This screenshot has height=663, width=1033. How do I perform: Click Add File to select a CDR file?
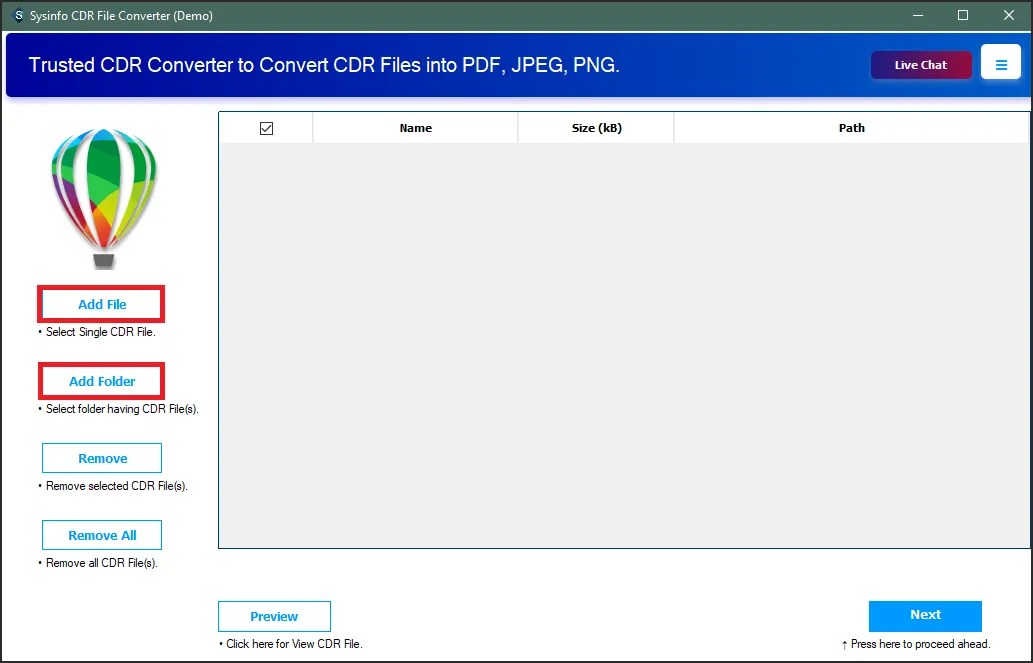point(101,304)
